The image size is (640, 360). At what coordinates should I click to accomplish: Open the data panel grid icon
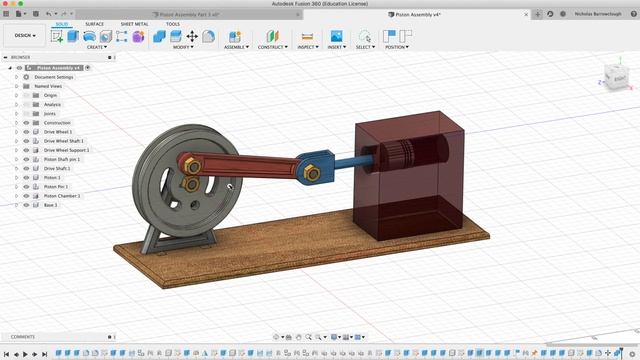pyautogui.click(x=6, y=14)
